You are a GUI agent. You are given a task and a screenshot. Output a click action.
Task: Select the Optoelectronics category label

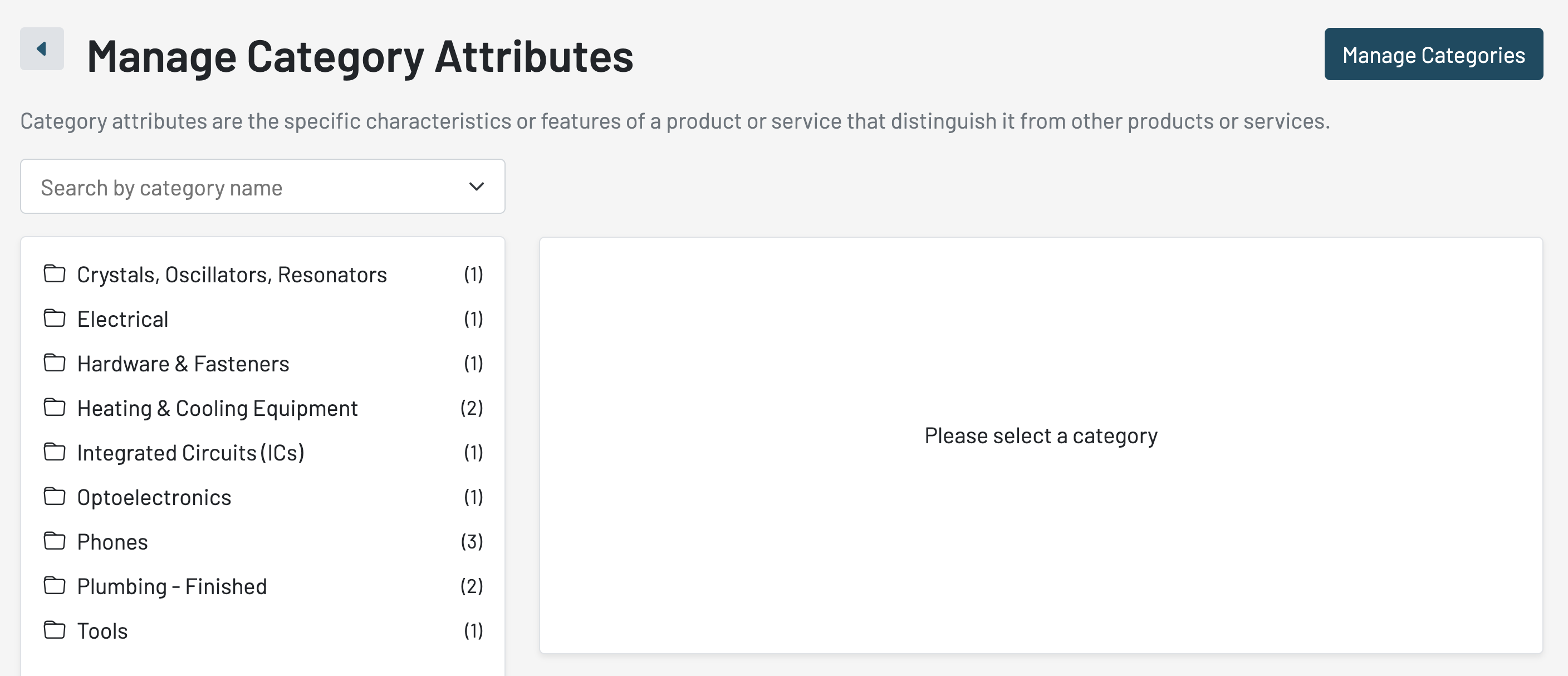tap(154, 498)
